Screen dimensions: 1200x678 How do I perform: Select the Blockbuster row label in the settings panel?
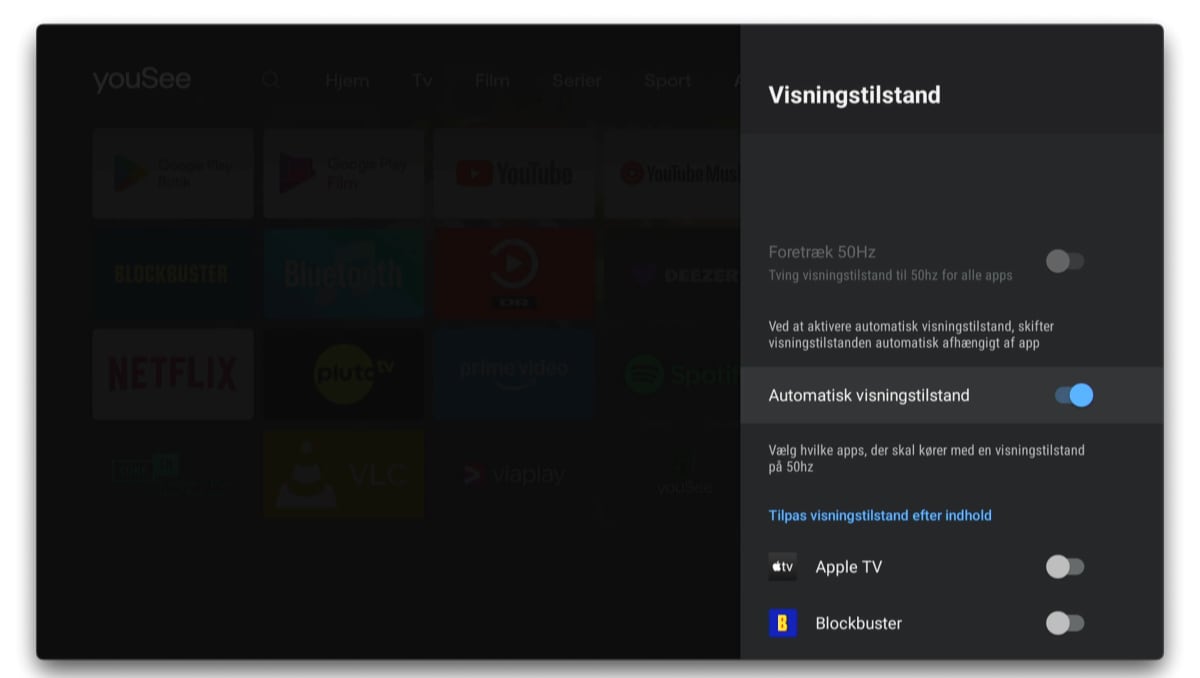point(859,623)
